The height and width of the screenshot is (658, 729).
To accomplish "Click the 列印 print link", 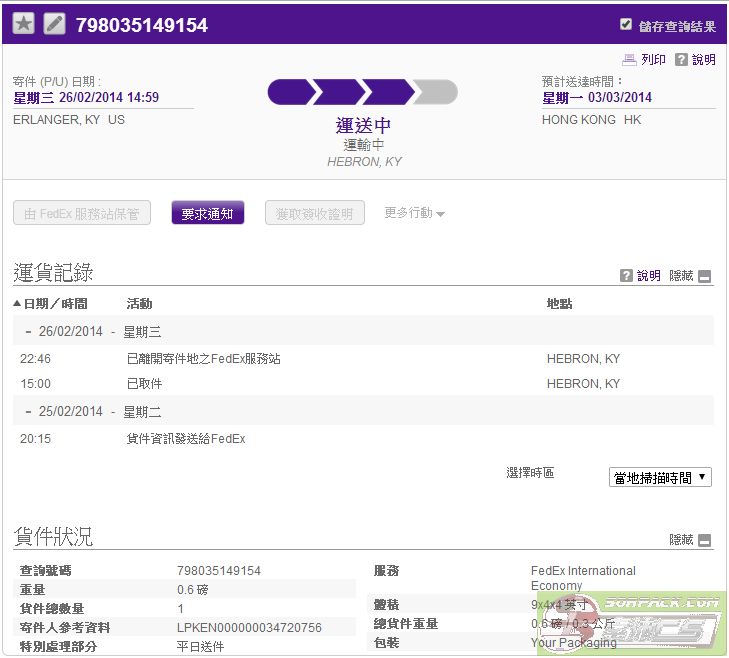I will pyautogui.click(x=653, y=60).
